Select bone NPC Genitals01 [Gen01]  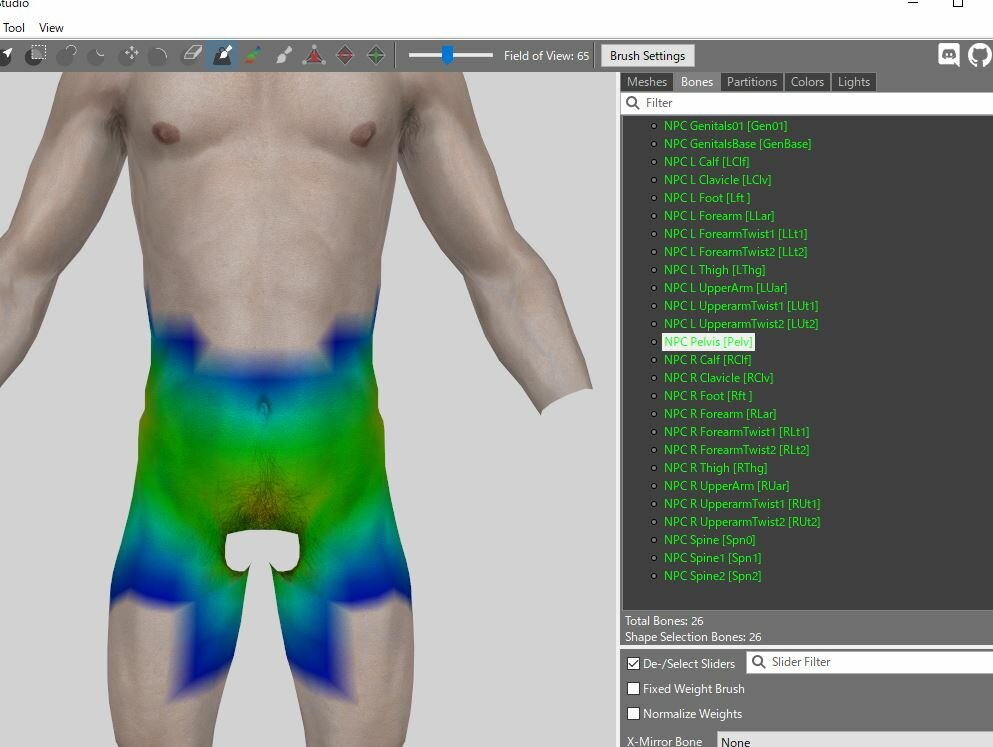[x=725, y=126]
